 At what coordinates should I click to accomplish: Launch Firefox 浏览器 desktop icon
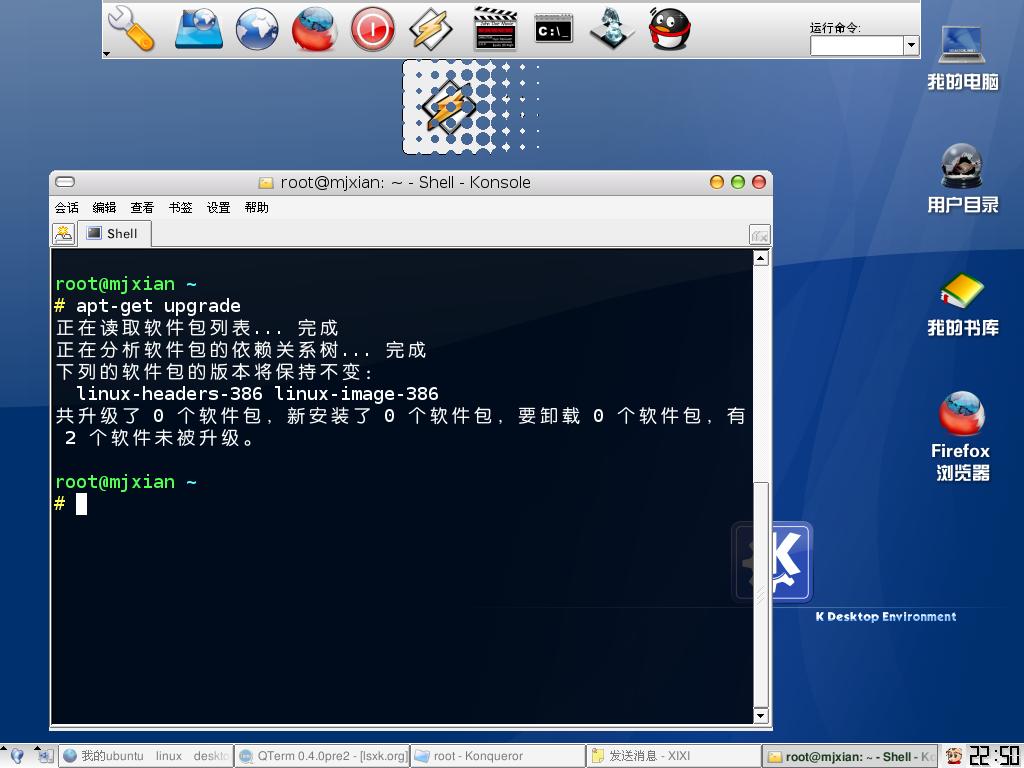click(961, 436)
